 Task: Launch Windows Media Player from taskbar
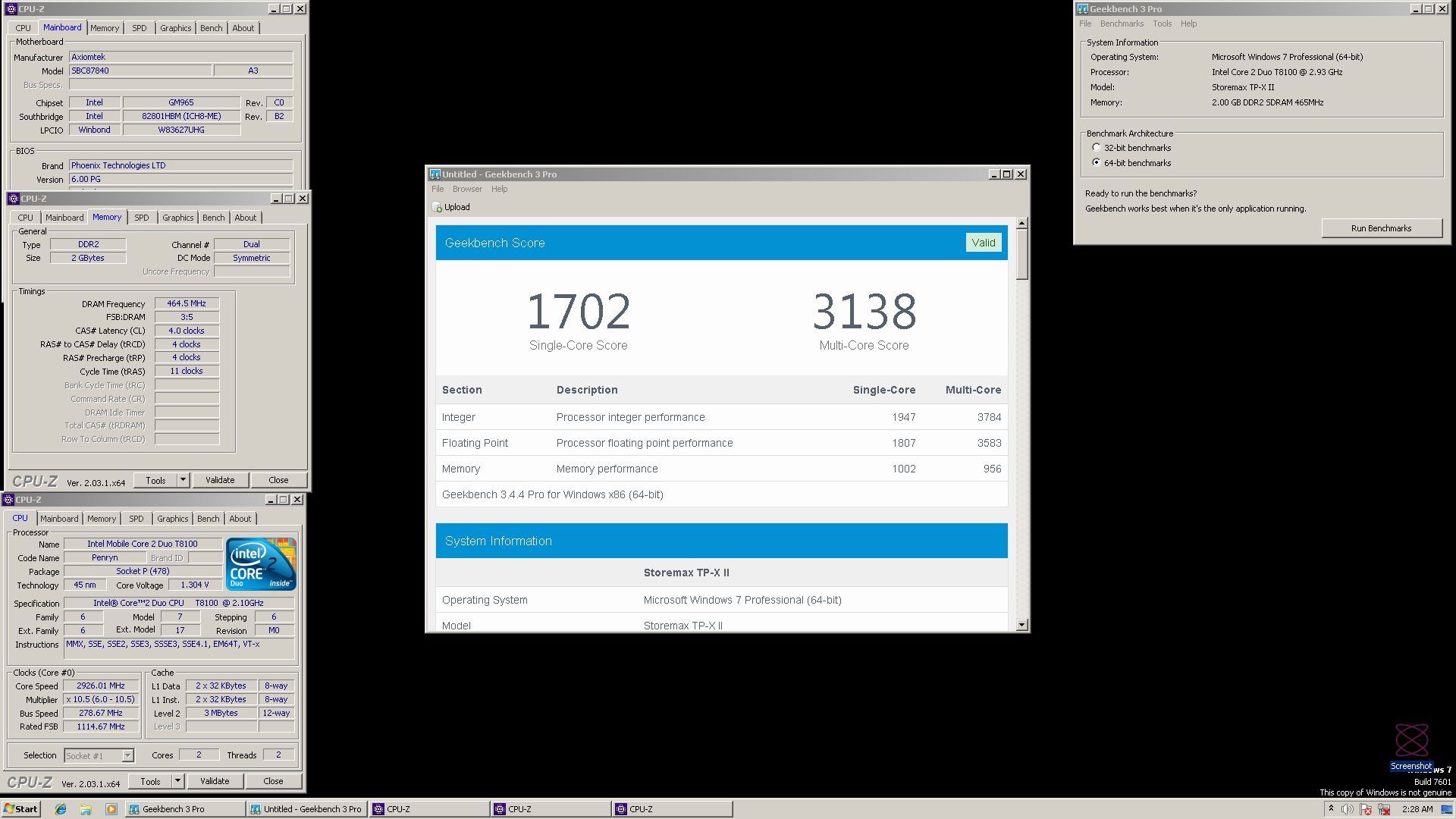(x=111, y=809)
